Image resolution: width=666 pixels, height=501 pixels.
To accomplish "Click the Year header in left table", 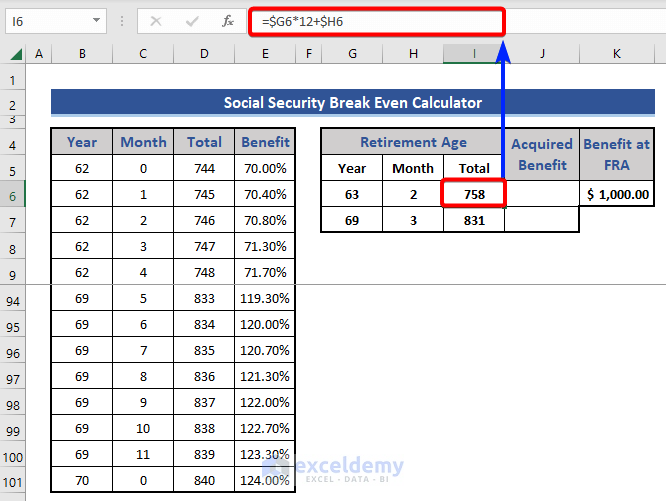I will (x=82, y=142).
